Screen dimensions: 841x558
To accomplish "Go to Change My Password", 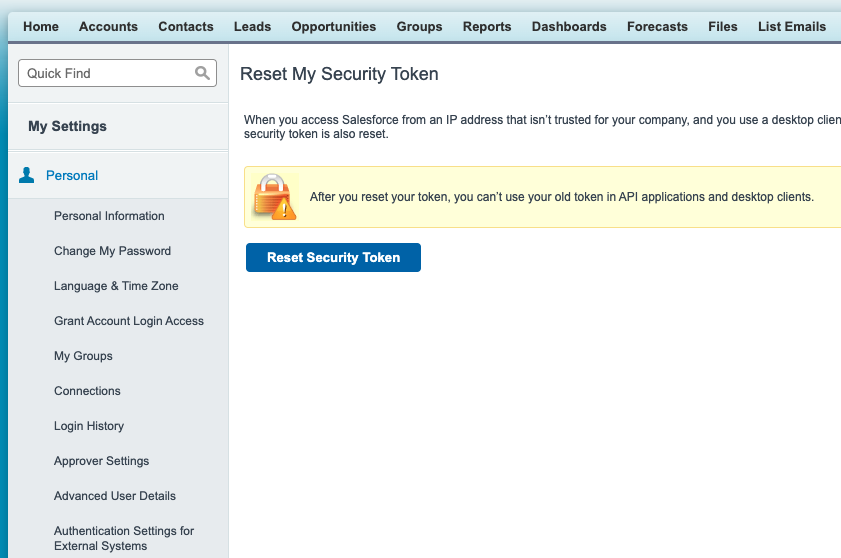I will tap(112, 251).
